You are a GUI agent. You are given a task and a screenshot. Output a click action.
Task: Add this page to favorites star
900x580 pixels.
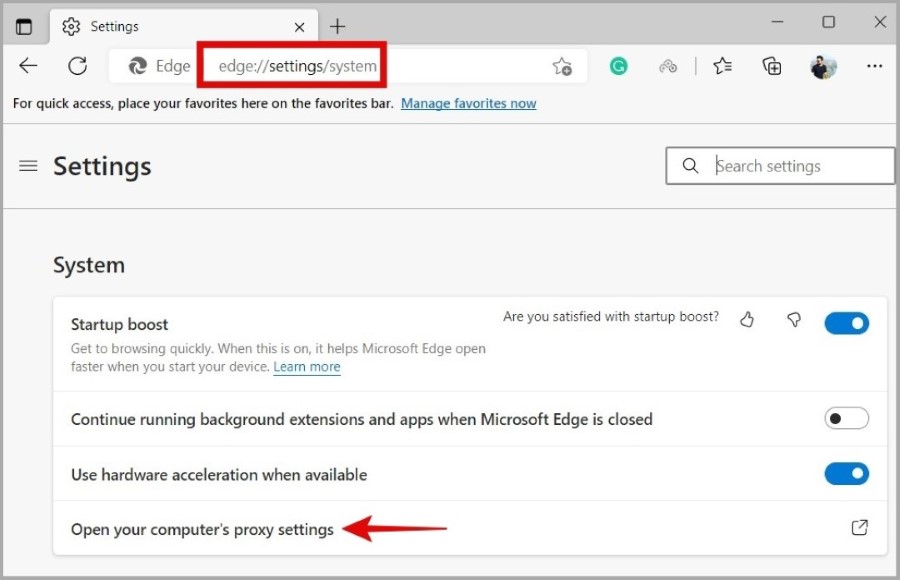[562, 67]
